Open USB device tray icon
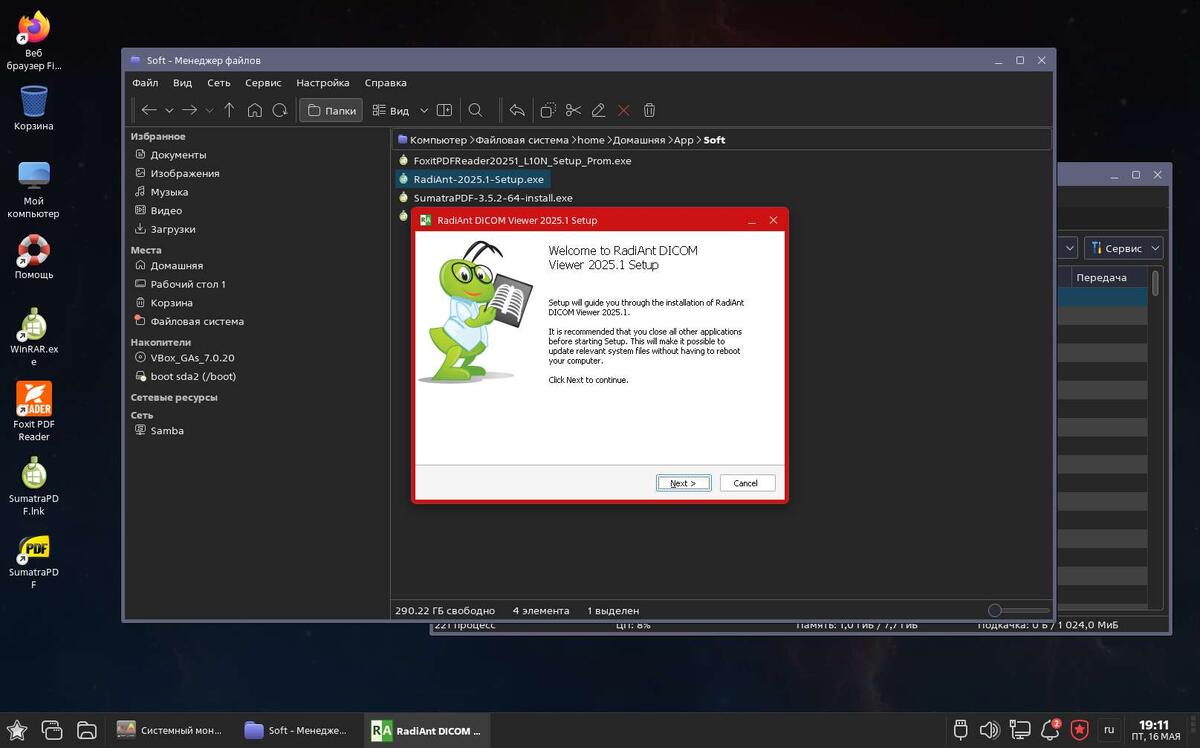Viewport: 1200px width, 748px height. click(960, 730)
